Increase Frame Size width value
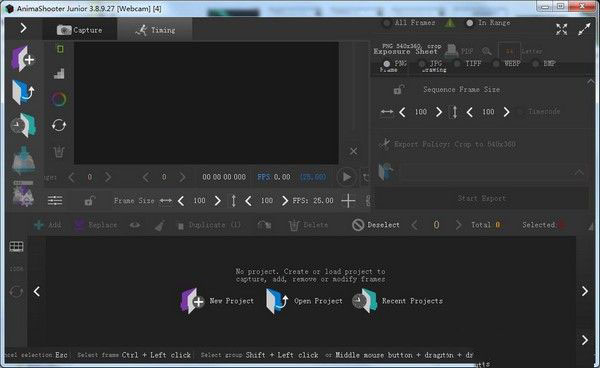The width and height of the screenshot is (600, 368). pyautogui.click(x=217, y=200)
